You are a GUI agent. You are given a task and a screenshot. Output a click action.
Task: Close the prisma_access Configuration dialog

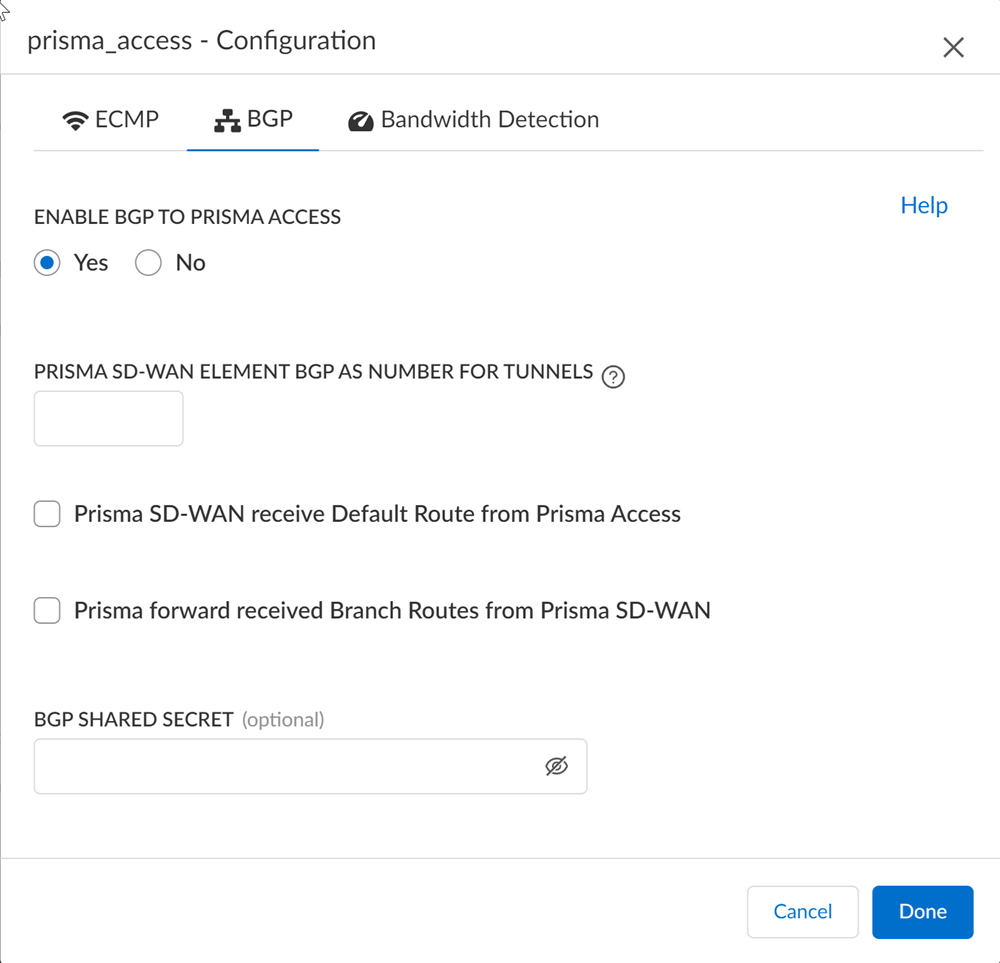click(x=953, y=47)
